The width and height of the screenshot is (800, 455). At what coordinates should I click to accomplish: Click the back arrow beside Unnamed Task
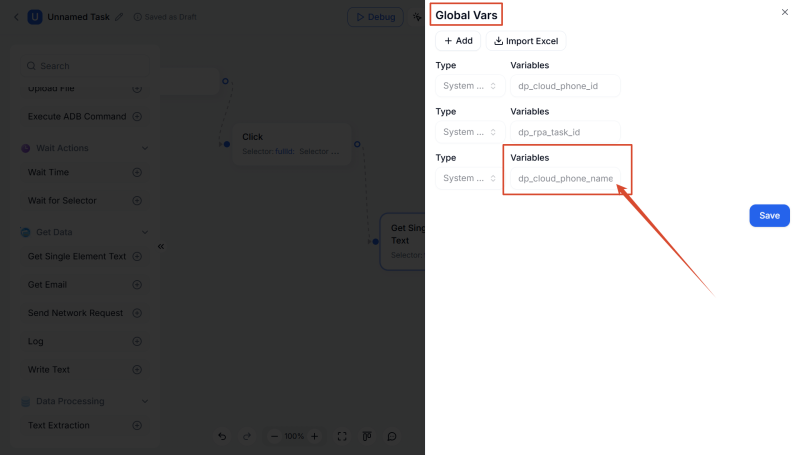point(16,17)
